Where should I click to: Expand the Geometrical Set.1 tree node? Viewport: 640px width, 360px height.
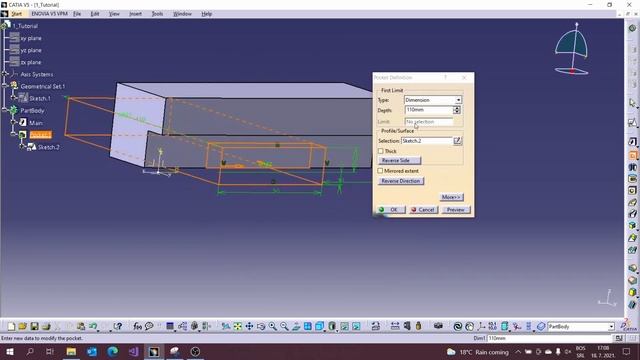click(x=5, y=86)
